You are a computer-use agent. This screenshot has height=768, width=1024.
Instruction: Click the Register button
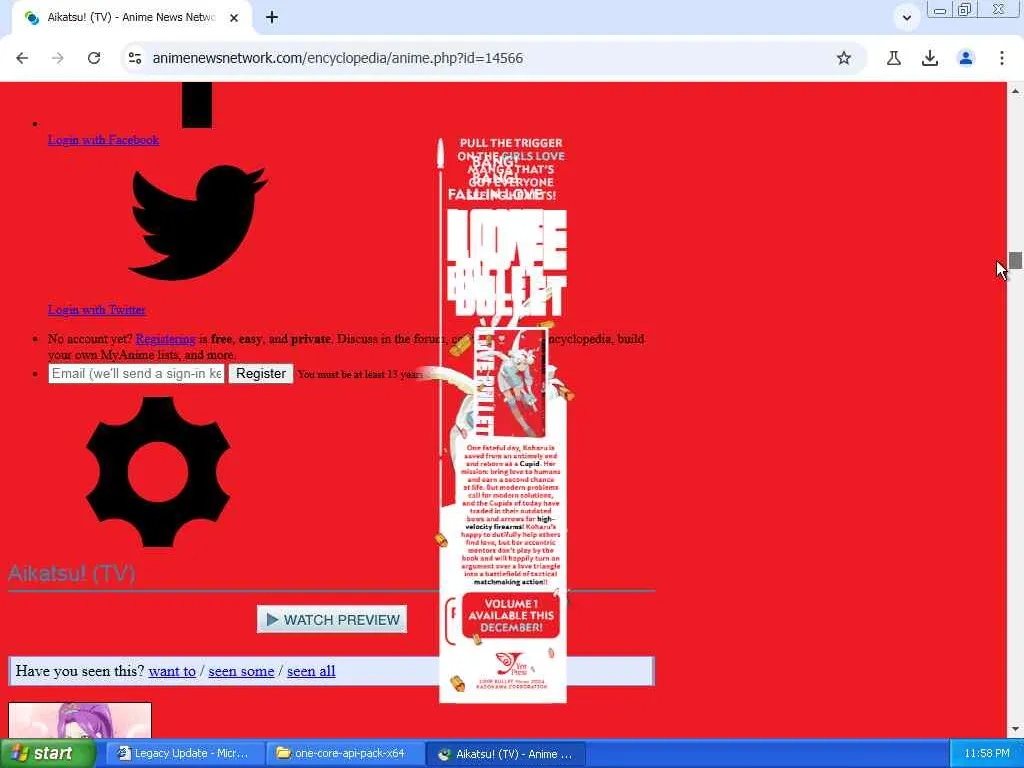coord(261,374)
